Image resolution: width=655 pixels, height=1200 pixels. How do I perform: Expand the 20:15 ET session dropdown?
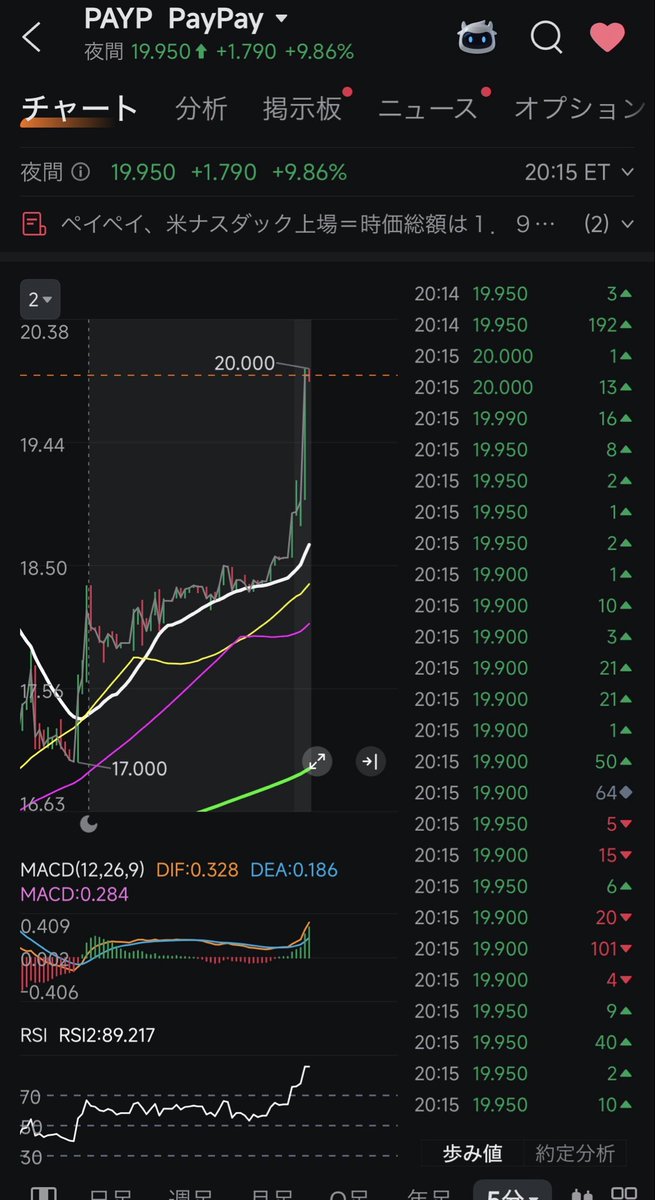(579, 172)
